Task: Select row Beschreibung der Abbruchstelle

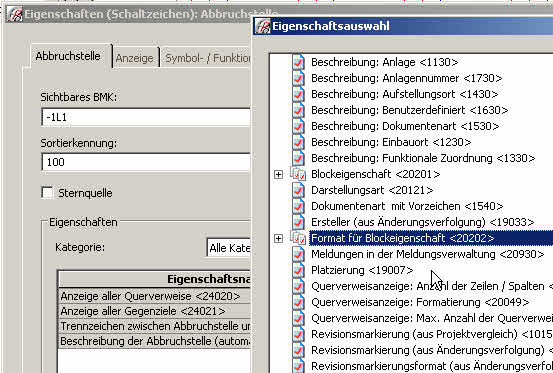Action: [155, 341]
